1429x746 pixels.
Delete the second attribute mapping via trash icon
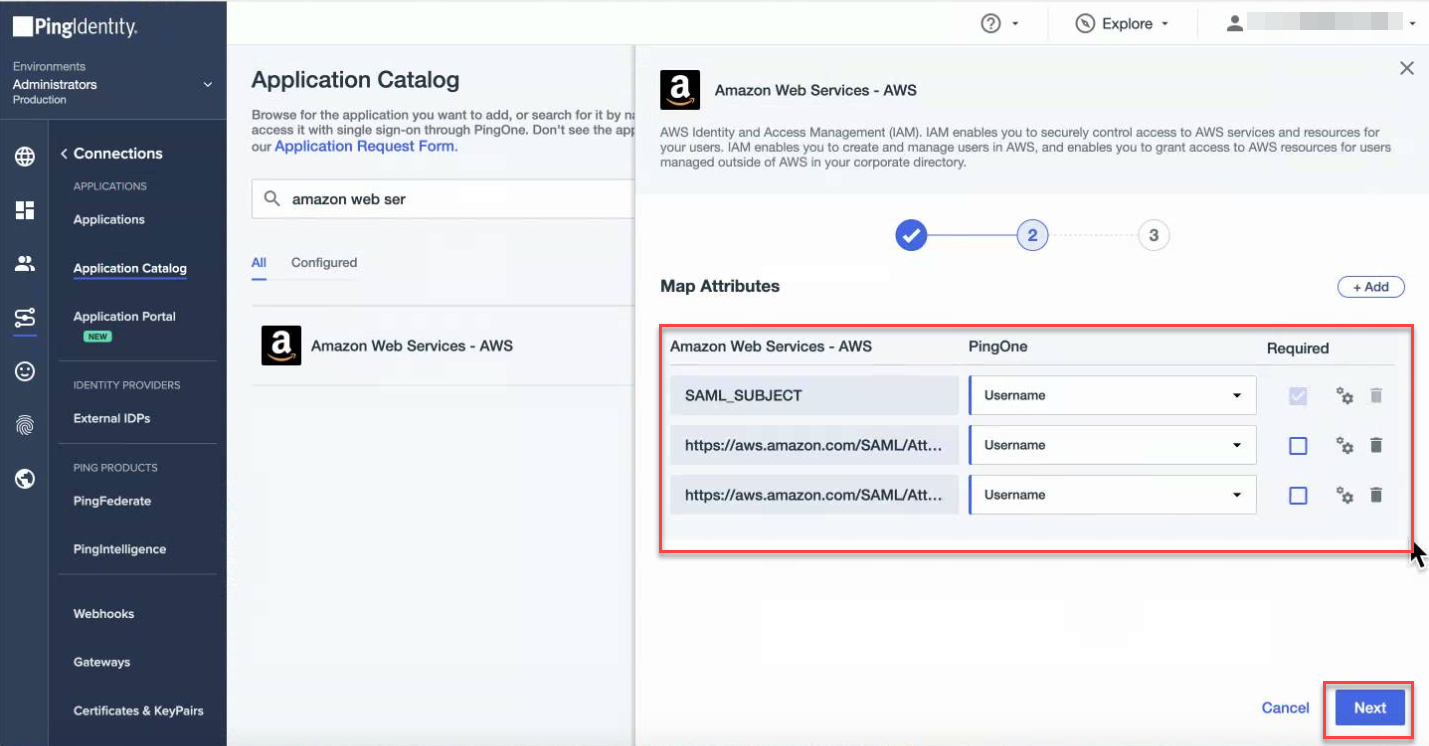1376,445
